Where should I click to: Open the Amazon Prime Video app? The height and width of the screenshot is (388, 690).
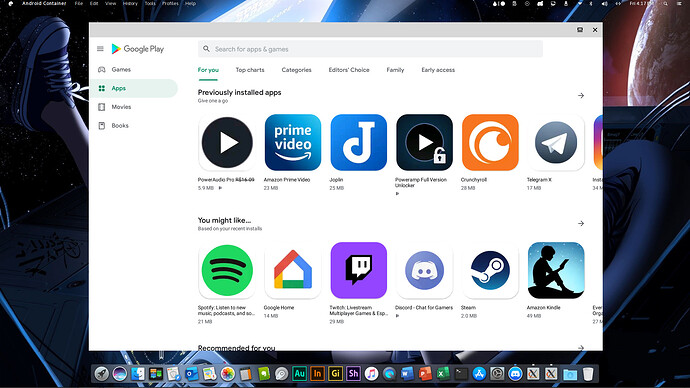point(293,143)
